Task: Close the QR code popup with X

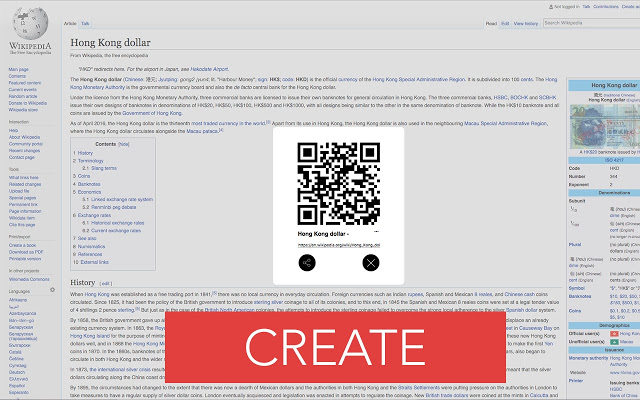Action: point(371,263)
